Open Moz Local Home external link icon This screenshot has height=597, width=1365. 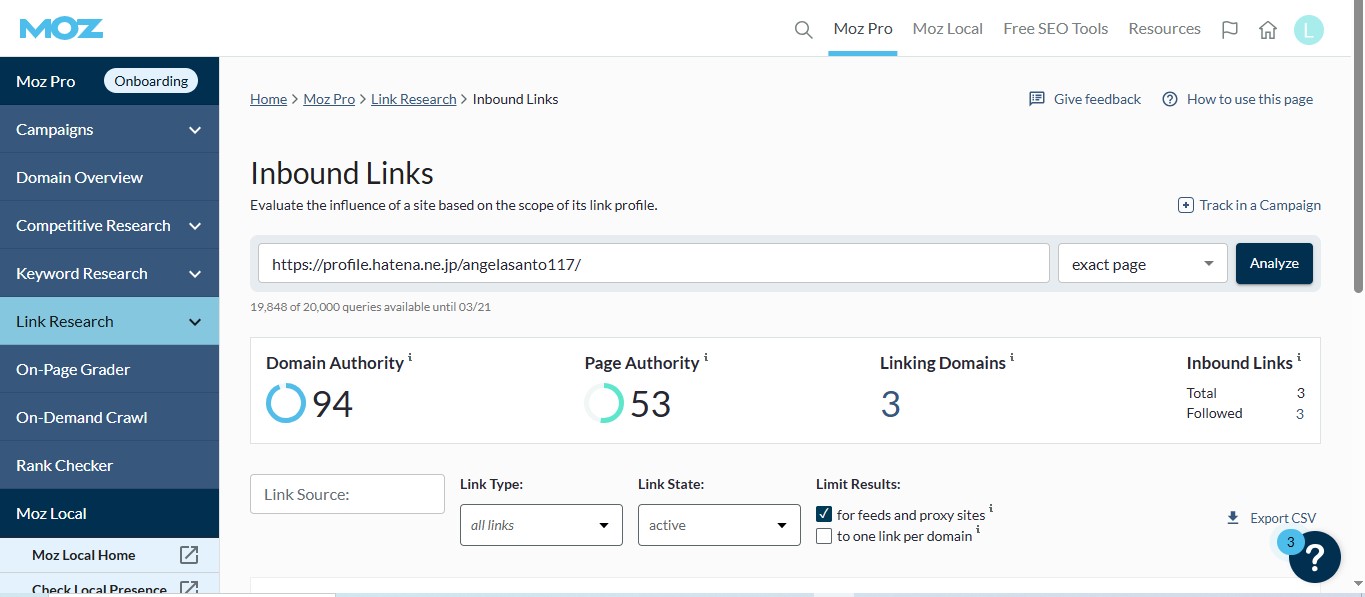188,555
